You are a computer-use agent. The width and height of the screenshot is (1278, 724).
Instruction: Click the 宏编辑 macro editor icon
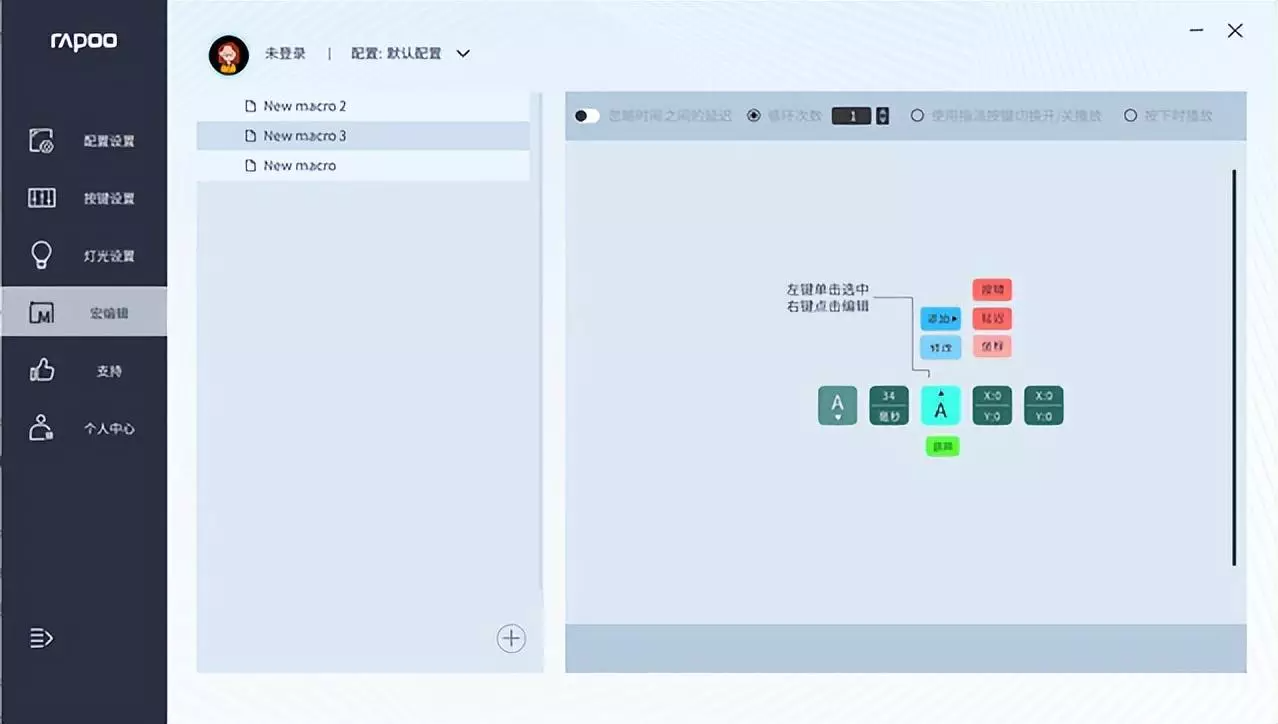coord(41,312)
